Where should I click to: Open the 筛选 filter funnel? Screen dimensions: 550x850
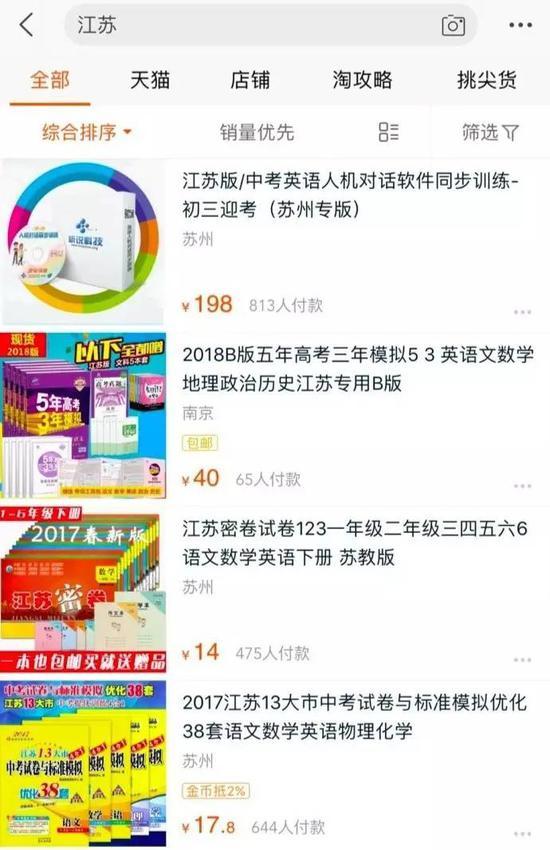click(490, 132)
